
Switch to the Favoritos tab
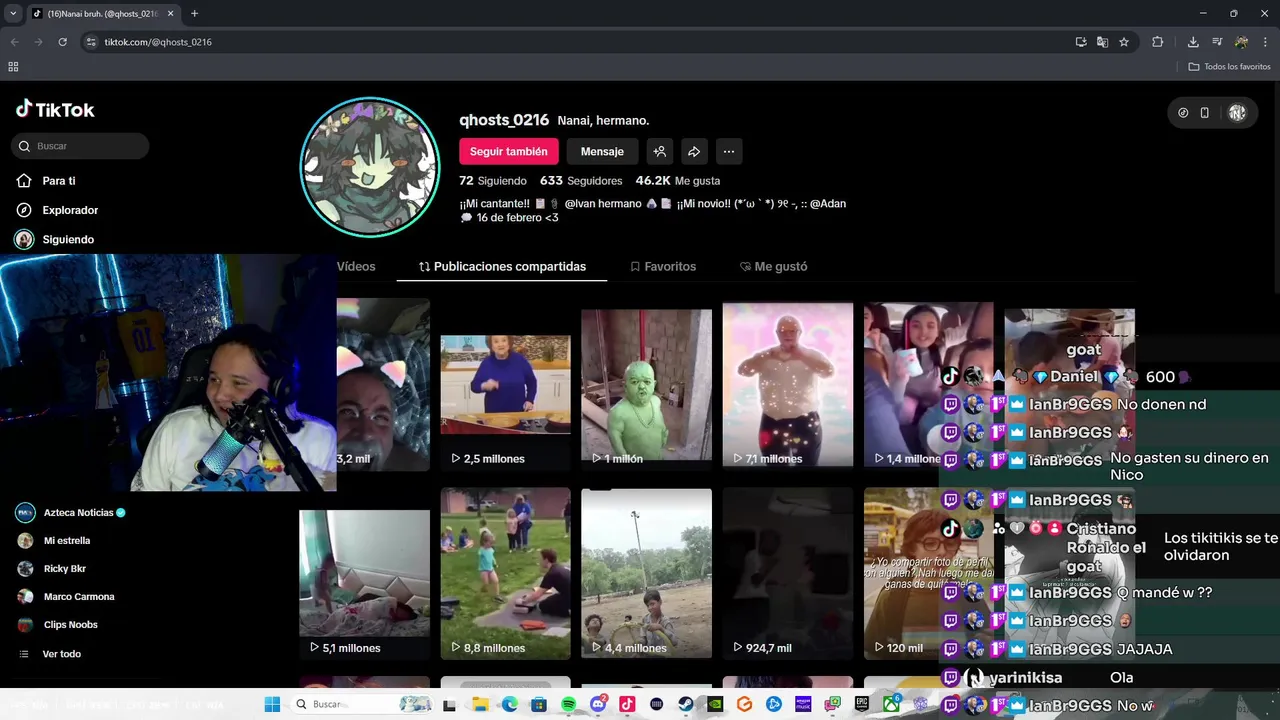(663, 266)
